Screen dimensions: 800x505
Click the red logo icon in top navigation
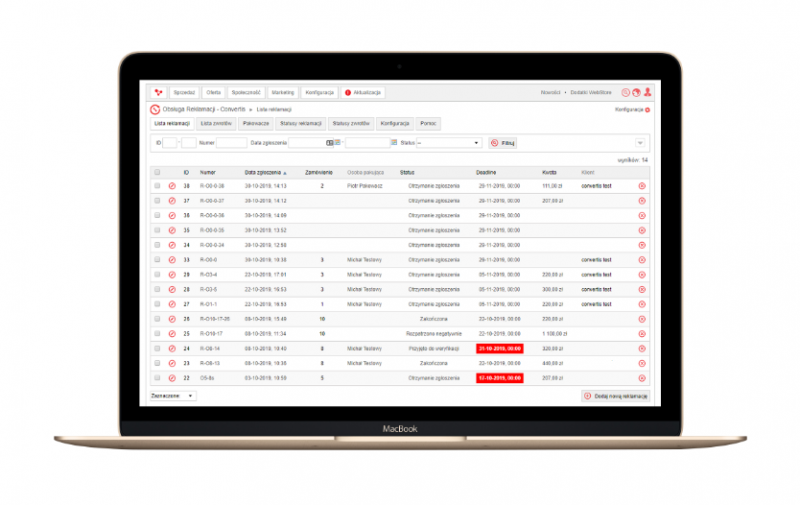click(x=158, y=92)
